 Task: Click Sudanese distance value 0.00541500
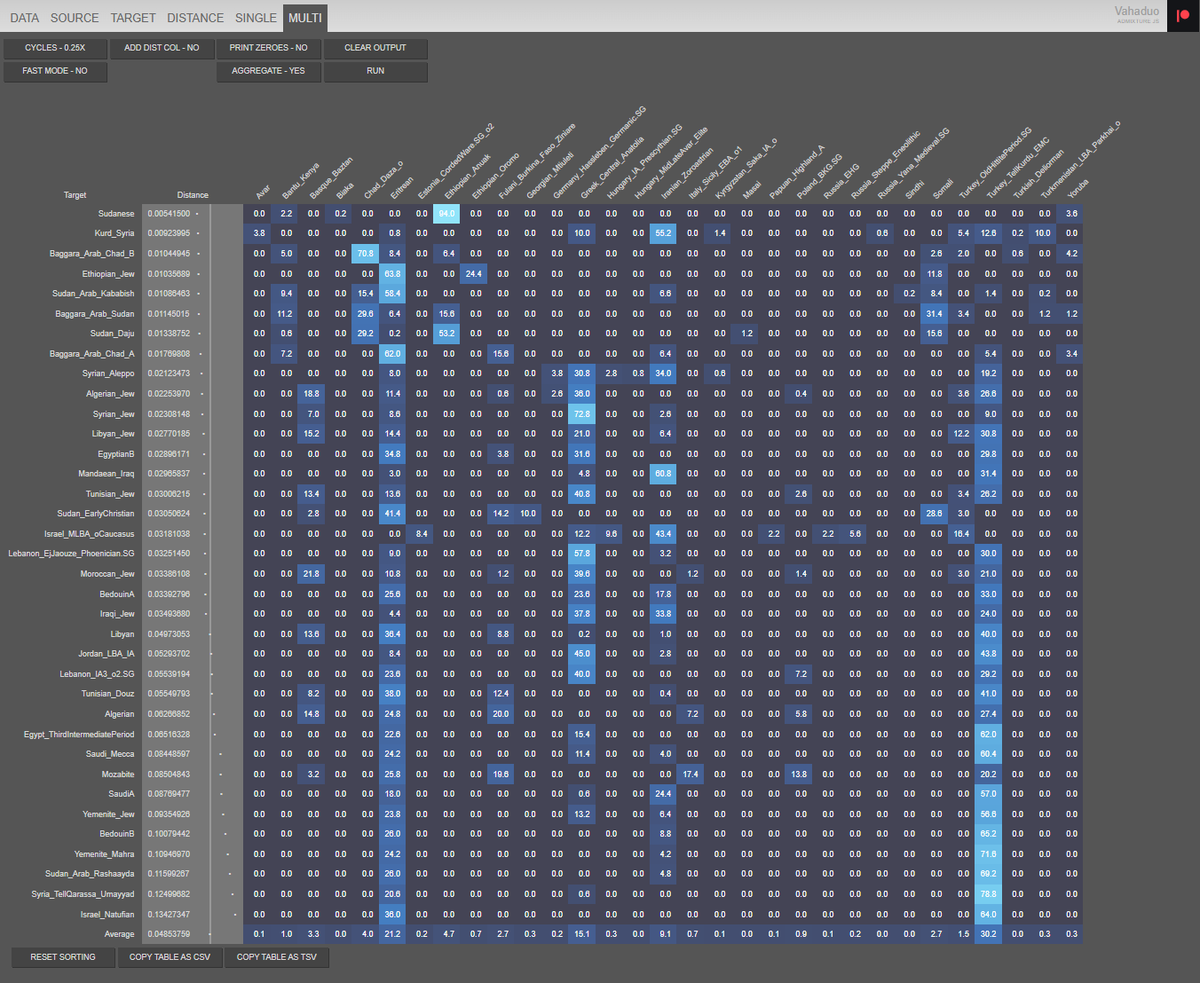(169, 214)
